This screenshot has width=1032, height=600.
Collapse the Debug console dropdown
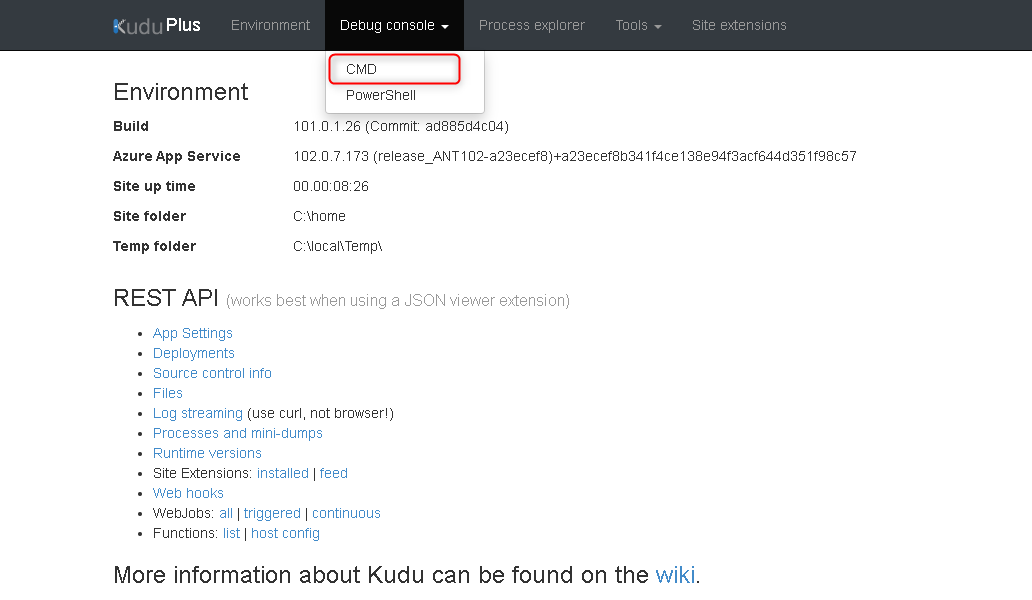(394, 25)
